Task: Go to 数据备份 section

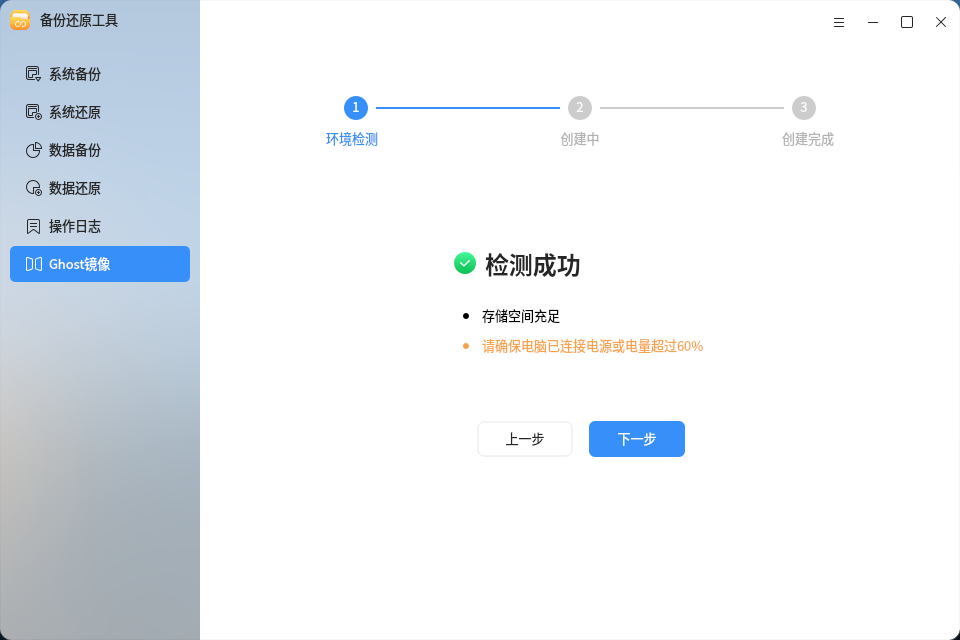Action: tap(100, 150)
